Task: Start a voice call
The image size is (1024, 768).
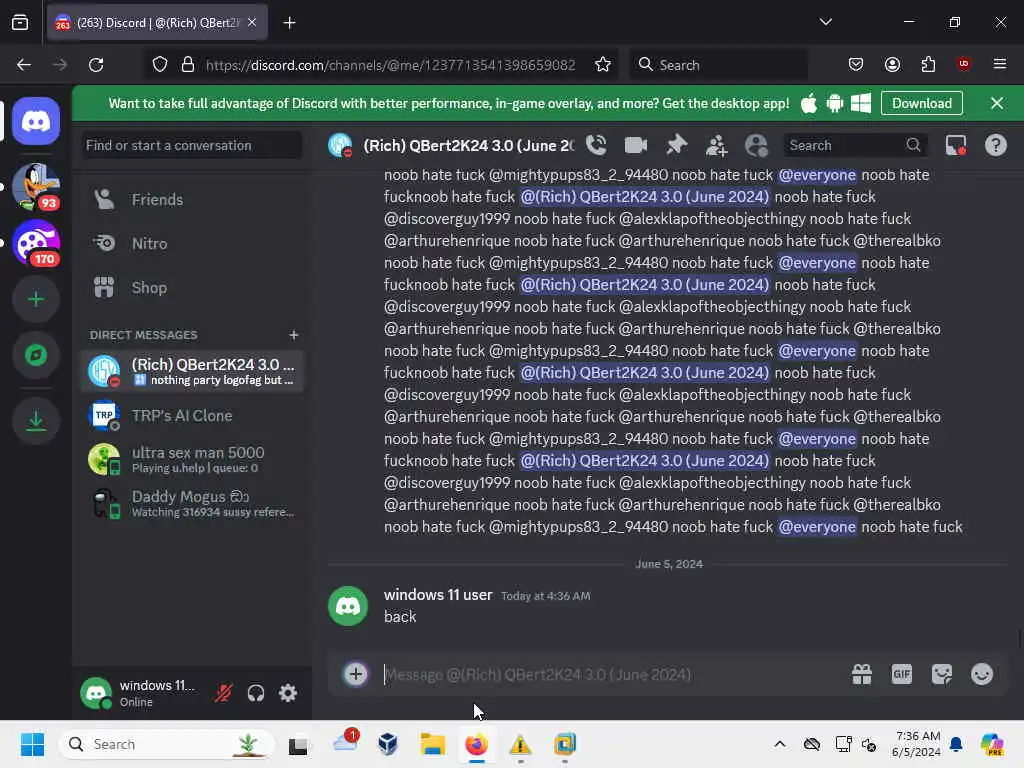Action: tap(596, 145)
